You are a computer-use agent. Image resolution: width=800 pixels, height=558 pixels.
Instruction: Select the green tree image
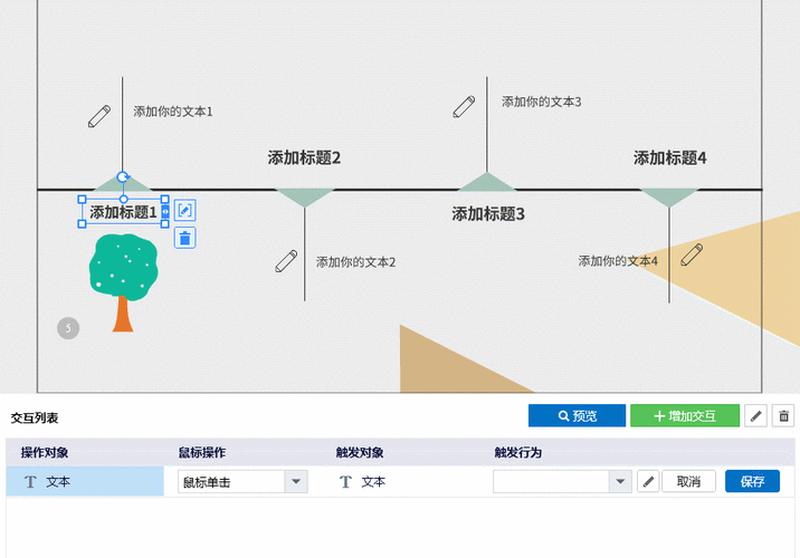pos(123,282)
